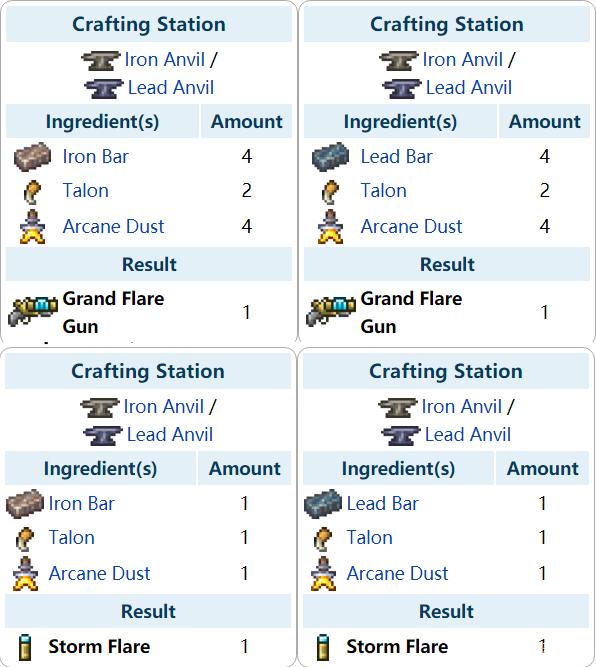Click Storm Flare icon in bottom-right recipe
The image size is (596, 667).
pos(323,647)
